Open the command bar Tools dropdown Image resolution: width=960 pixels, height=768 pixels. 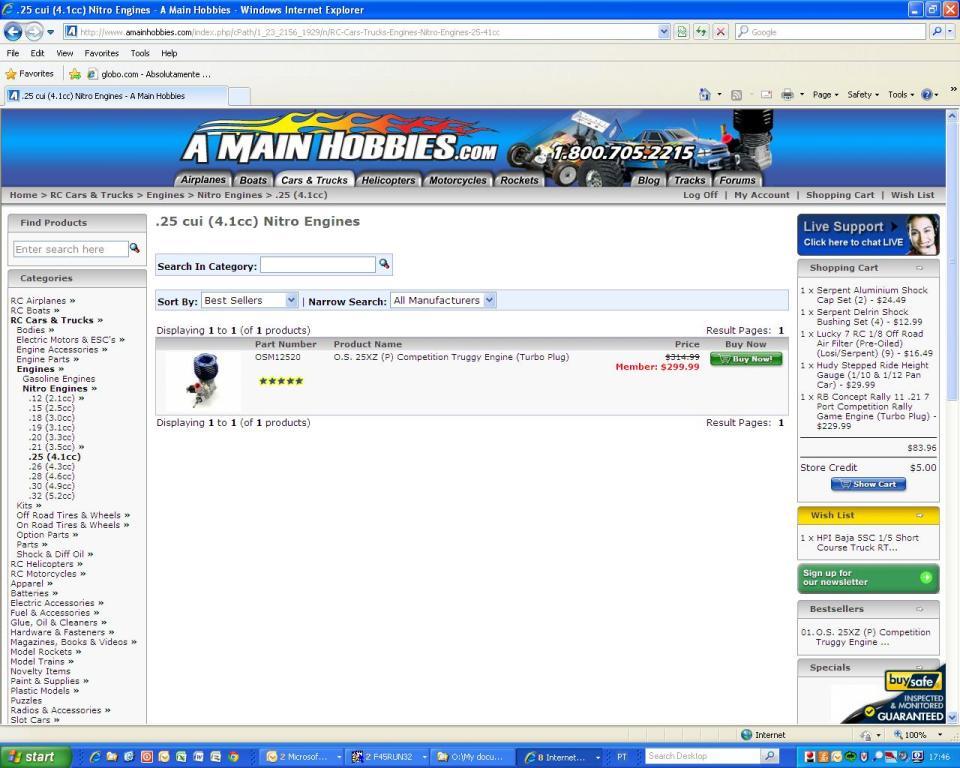(x=901, y=95)
